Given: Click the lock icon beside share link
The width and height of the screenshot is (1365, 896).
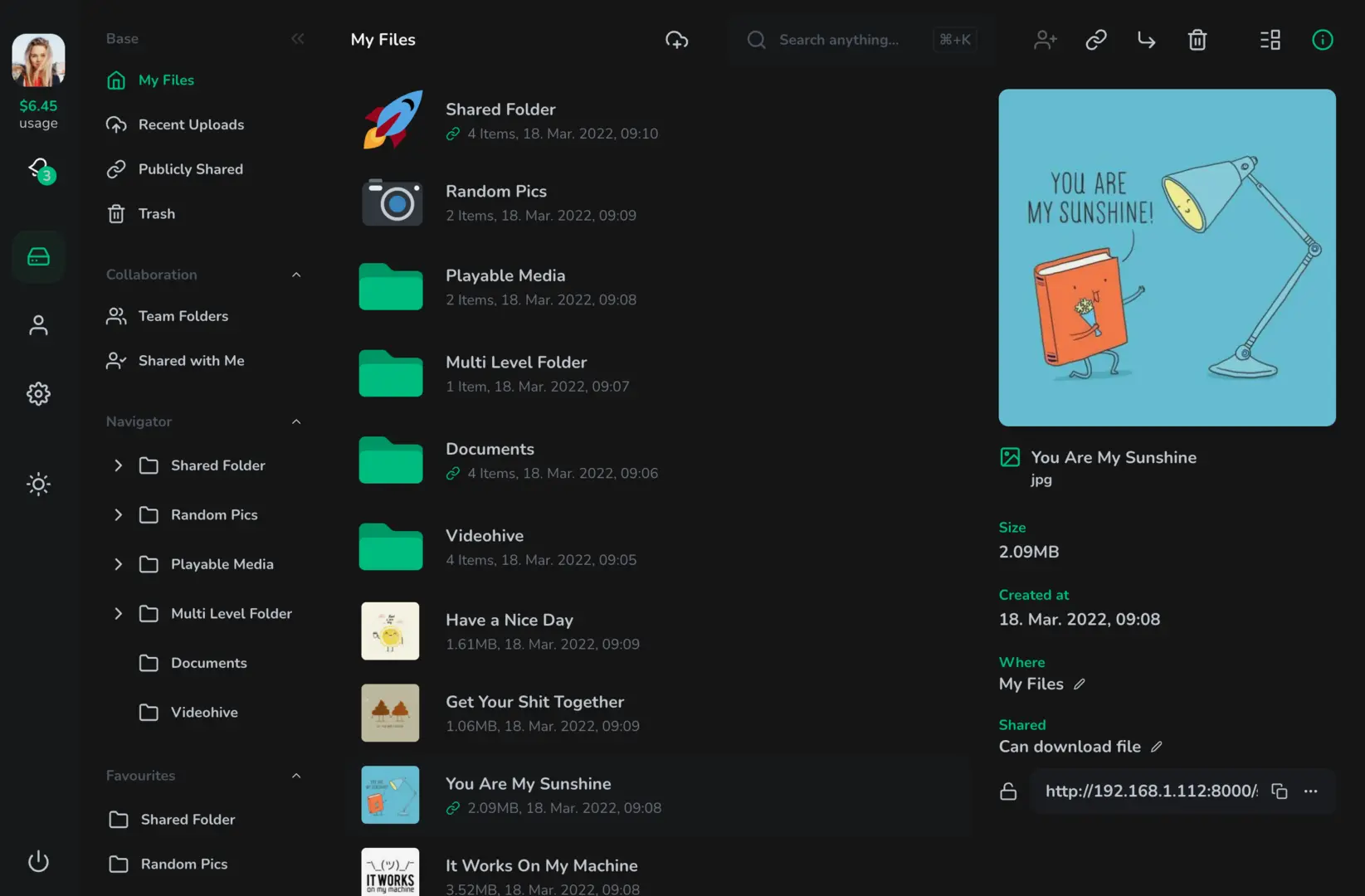Looking at the screenshot, I should (1008, 791).
